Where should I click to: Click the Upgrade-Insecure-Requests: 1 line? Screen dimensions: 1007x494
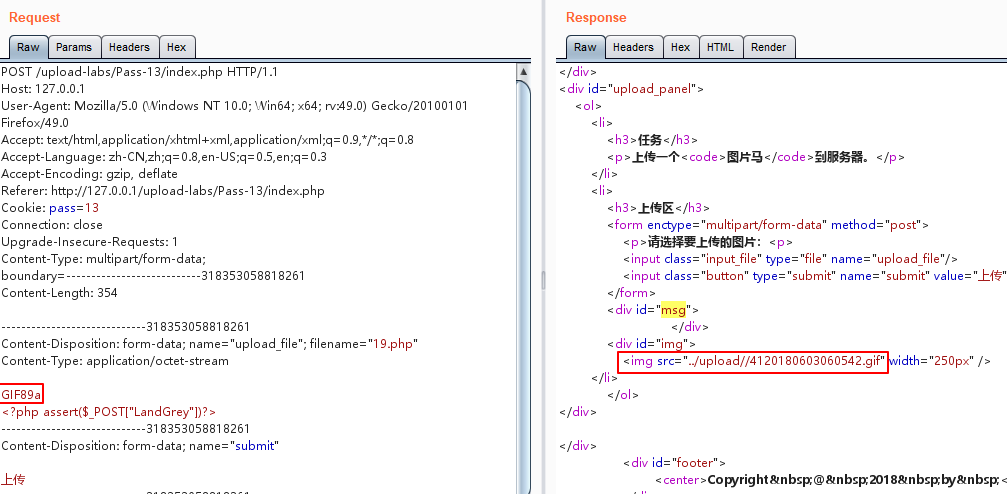[x=90, y=242]
